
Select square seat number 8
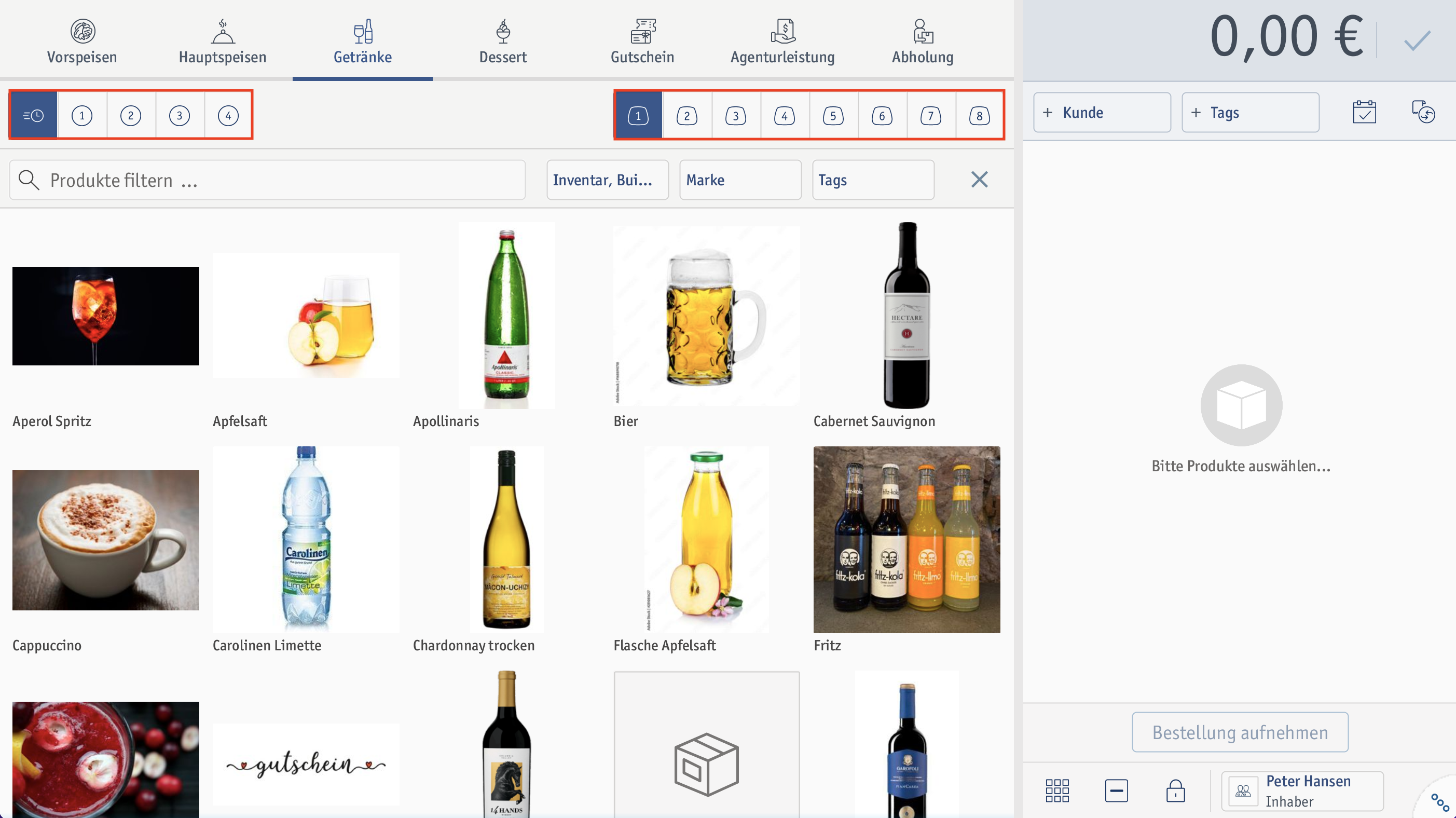pos(980,115)
